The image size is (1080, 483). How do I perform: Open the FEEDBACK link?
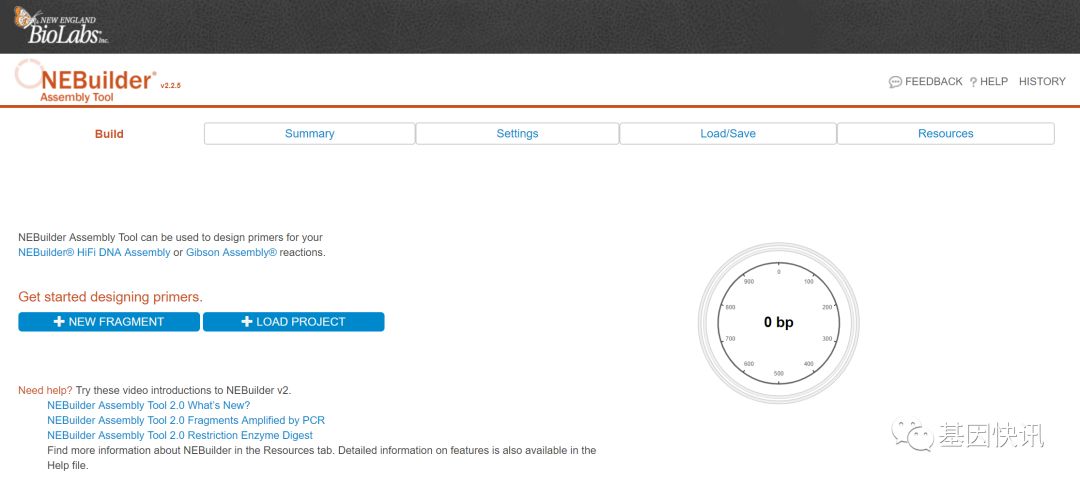(x=933, y=81)
